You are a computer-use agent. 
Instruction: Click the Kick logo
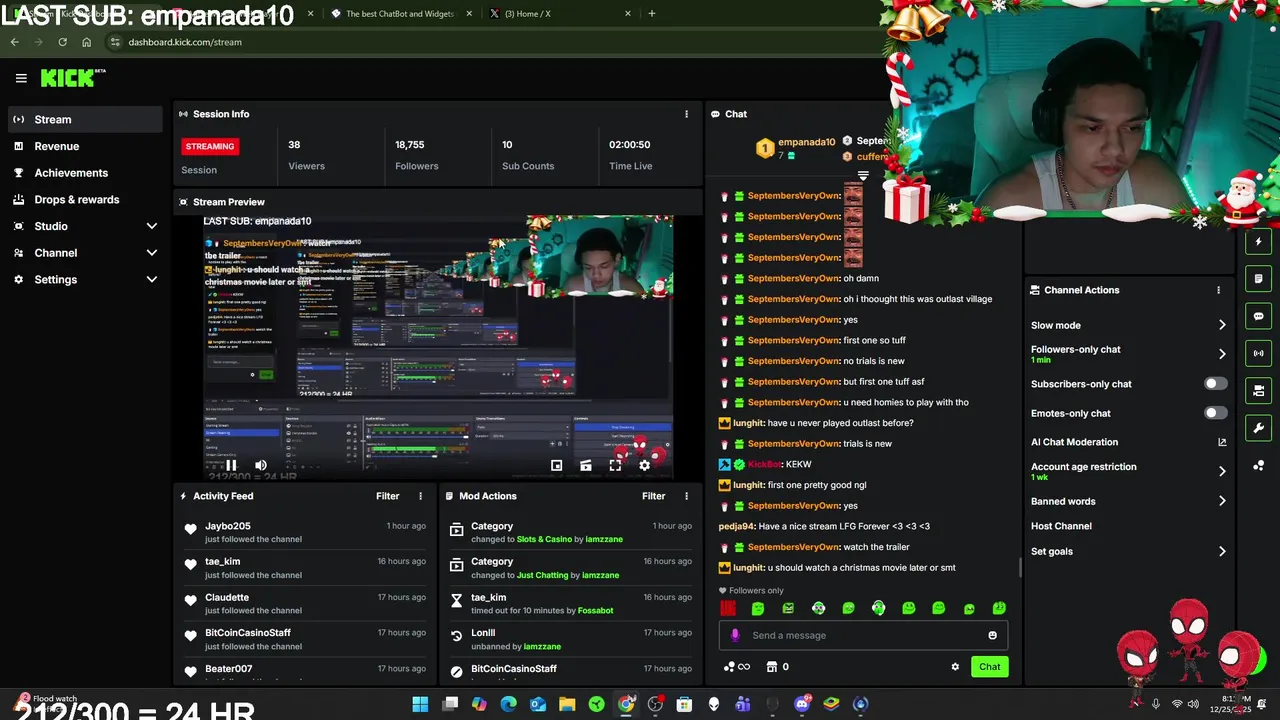(x=72, y=78)
